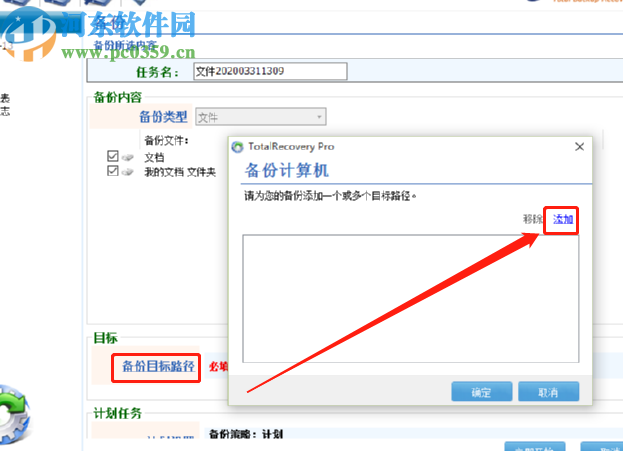Confirm with the 确定 button
Viewport: 623px width, 451px height.
coord(482,392)
